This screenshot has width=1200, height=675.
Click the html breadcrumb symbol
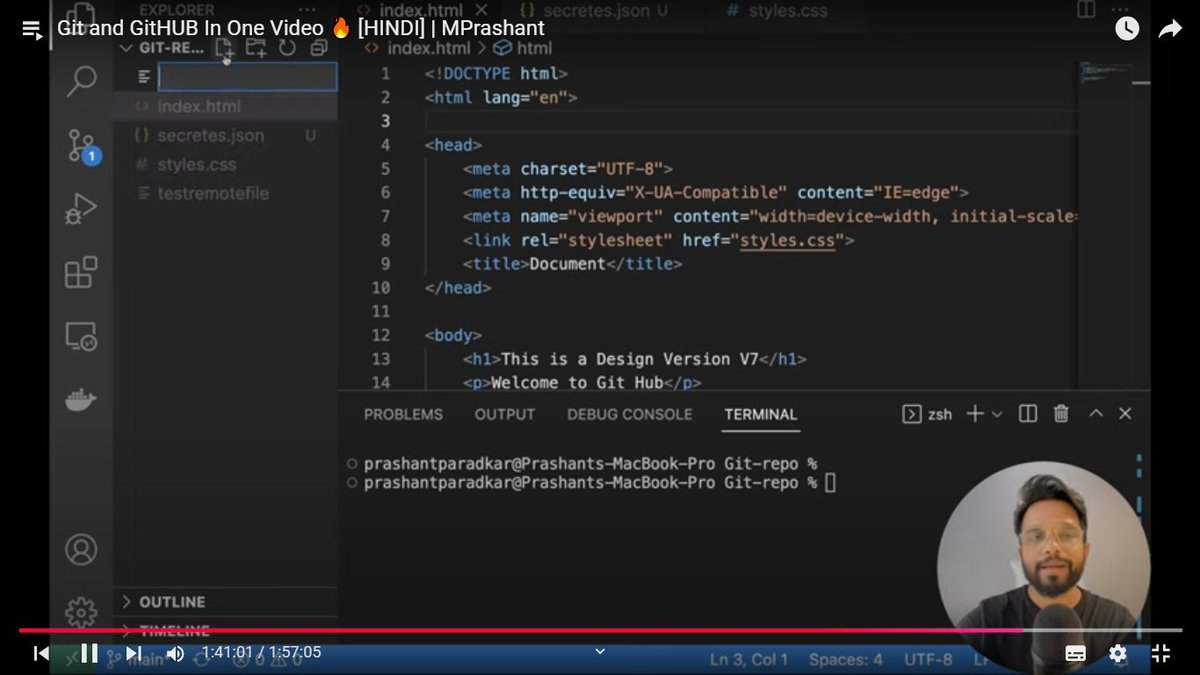pos(523,47)
